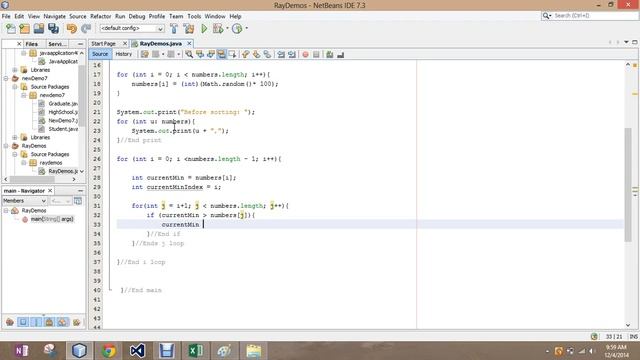640x360 pixels.
Task: Click the Search (Ctrl+I) field
Action: click(x=590, y=16)
